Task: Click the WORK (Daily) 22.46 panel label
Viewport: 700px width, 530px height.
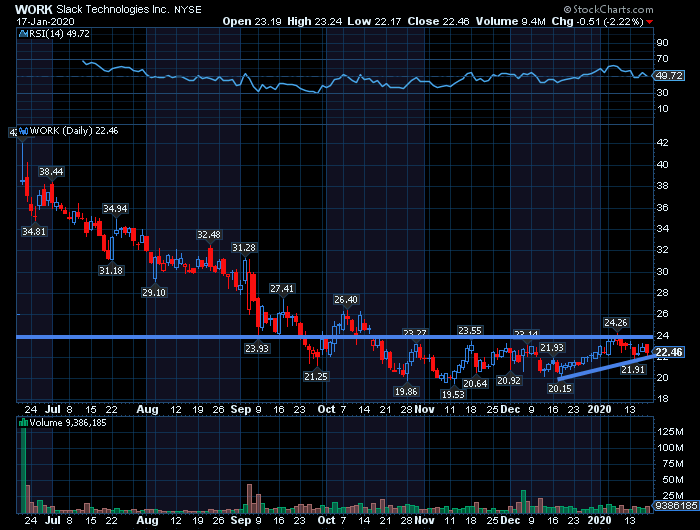Action: pyautogui.click(x=74, y=131)
